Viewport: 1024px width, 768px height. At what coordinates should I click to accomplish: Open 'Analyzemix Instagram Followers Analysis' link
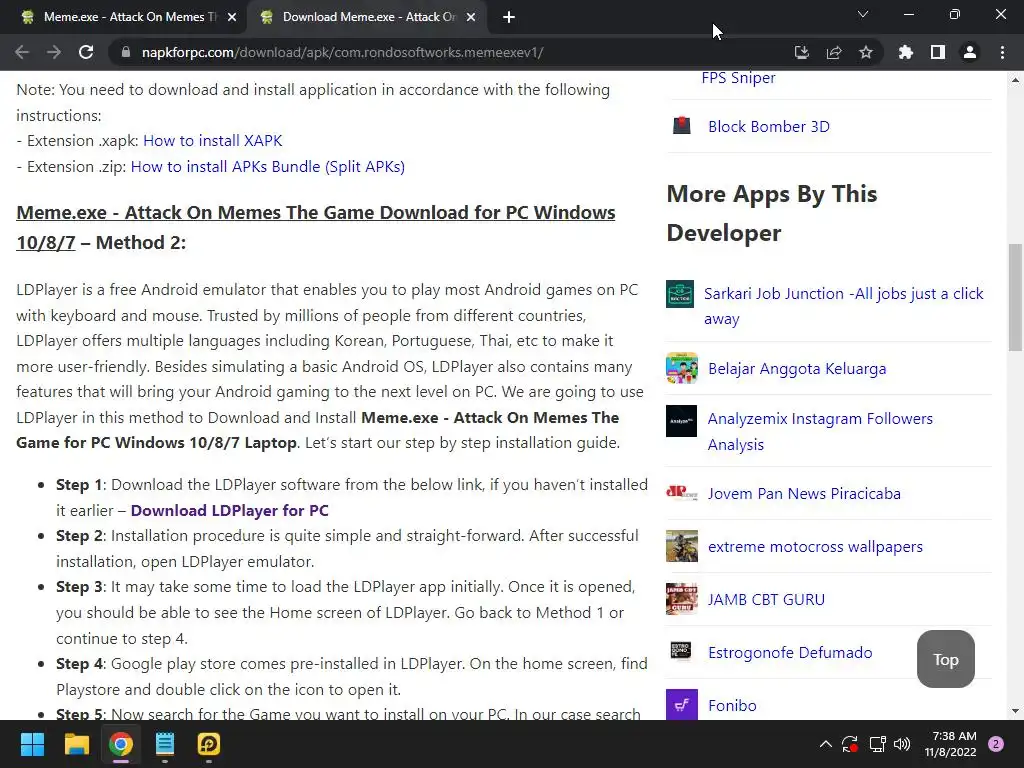[x=820, y=432]
